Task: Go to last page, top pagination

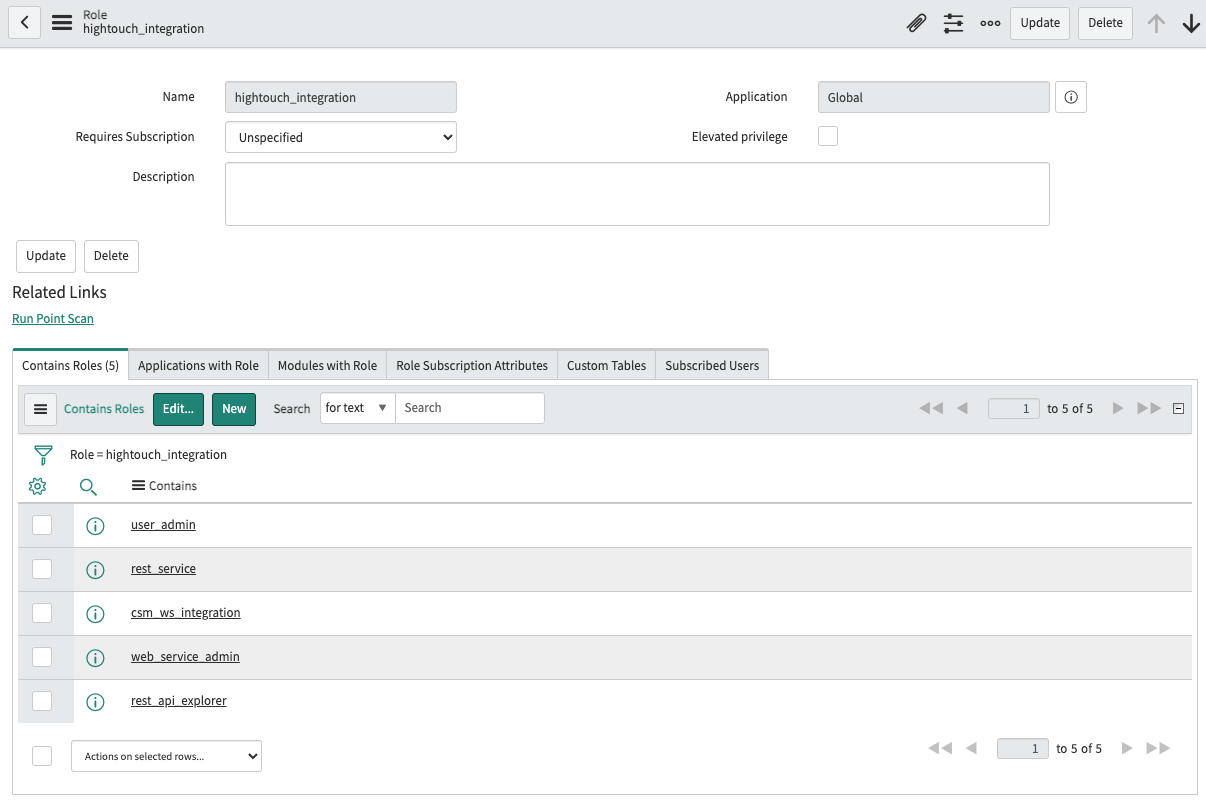Action: point(1149,408)
